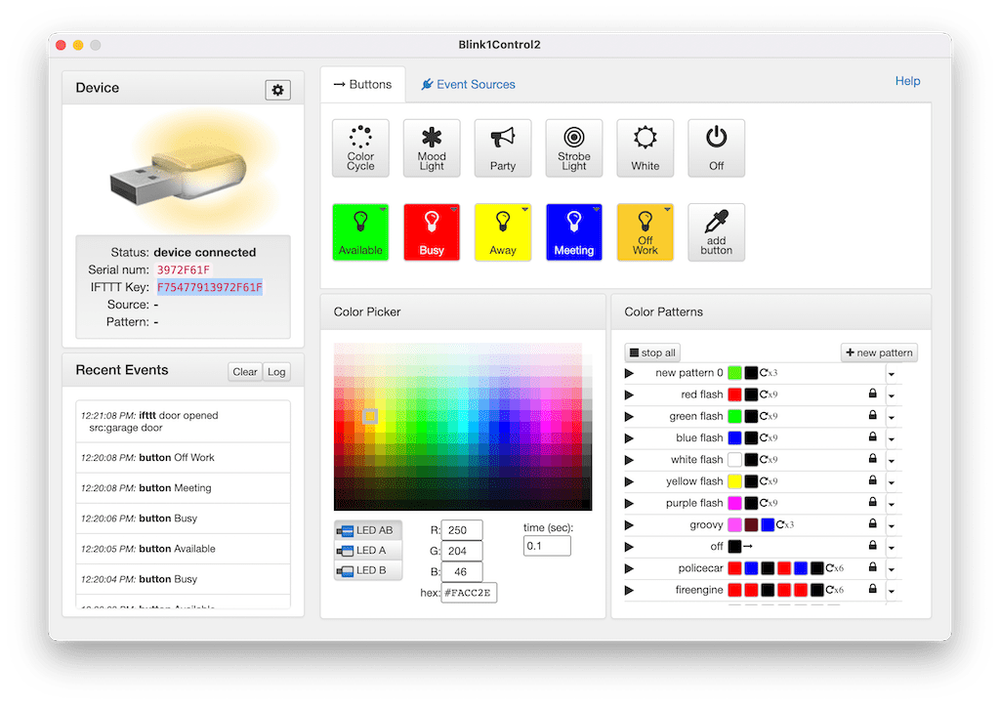The image size is (1000, 705).
Task: Click the green swatch in new pattern 0
Action: pyautogui.click(x=735, y=373)
